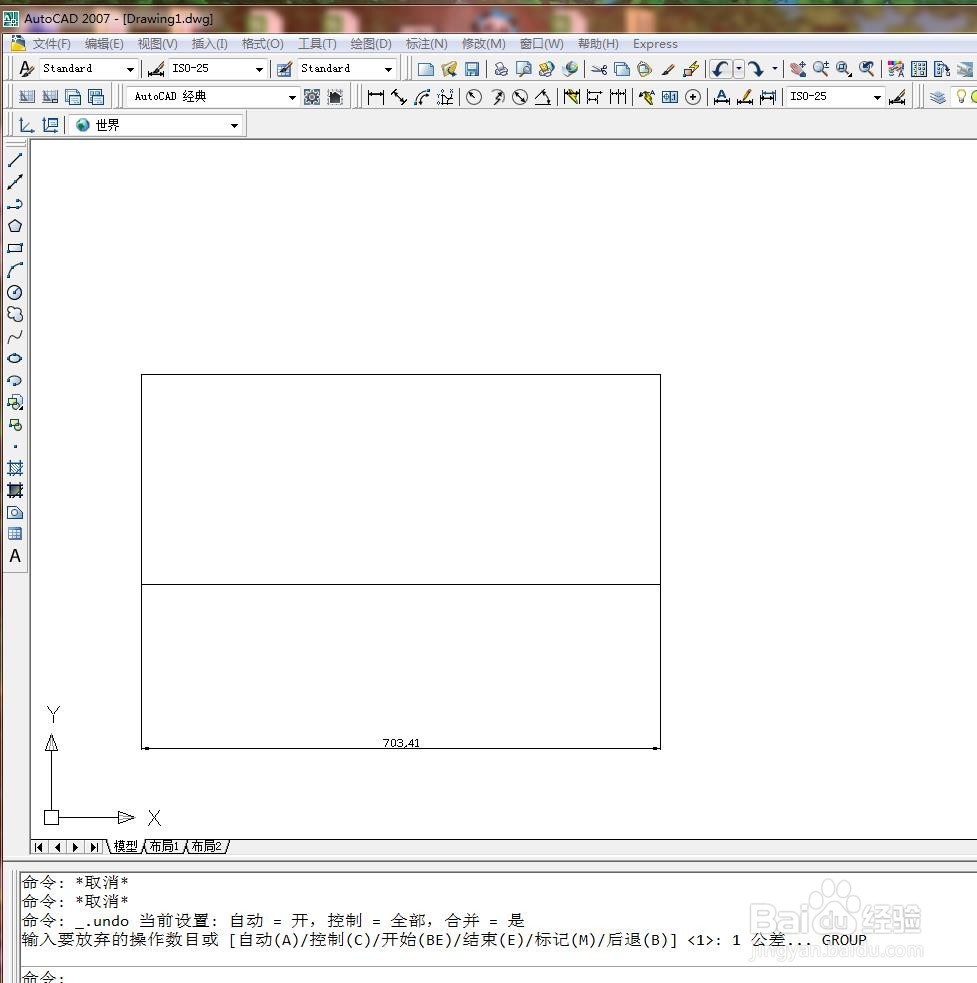Select the Point tool
Image resolution: width=977 pixels, height=983 pixels.
tap(15, 446)
